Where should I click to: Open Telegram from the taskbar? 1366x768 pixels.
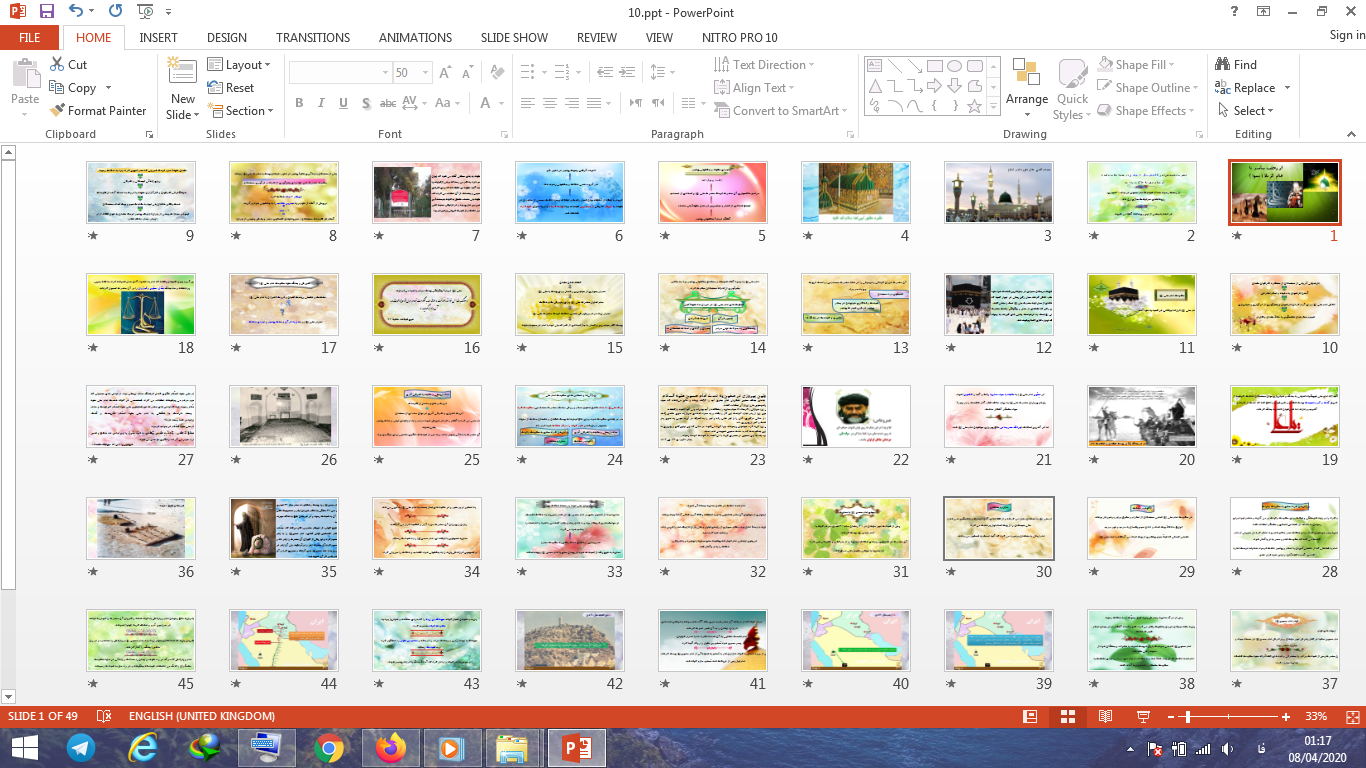click(81, 747)
